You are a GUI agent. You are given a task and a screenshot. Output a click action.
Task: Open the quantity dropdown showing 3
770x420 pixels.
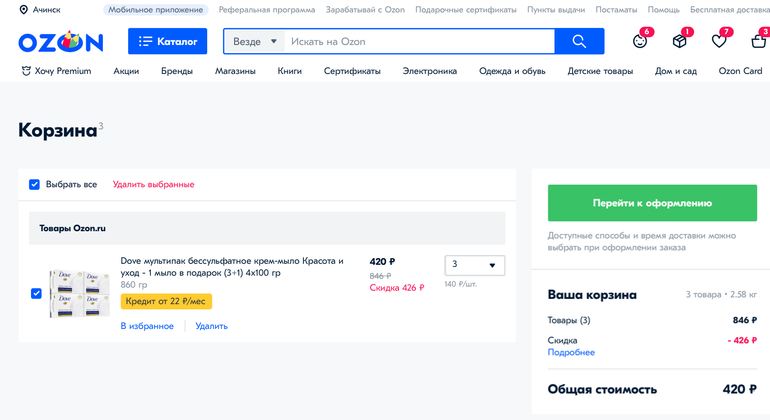click(474, 265)
